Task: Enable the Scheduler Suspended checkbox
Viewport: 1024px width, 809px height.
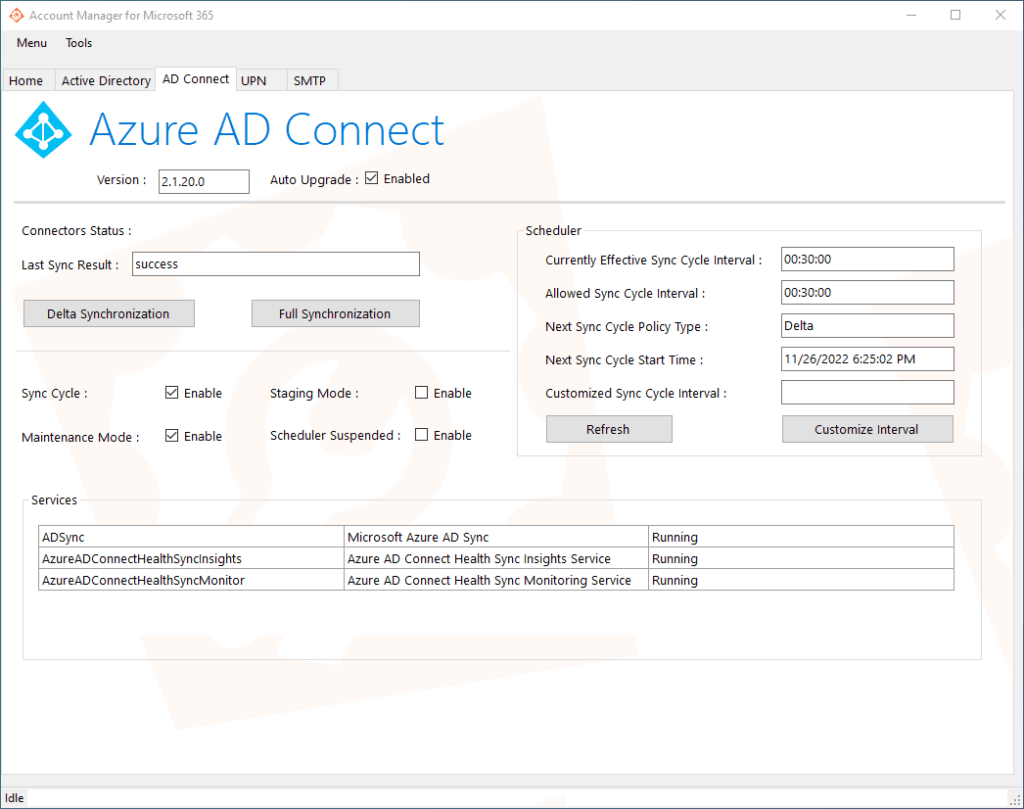Action: point(422,435)
